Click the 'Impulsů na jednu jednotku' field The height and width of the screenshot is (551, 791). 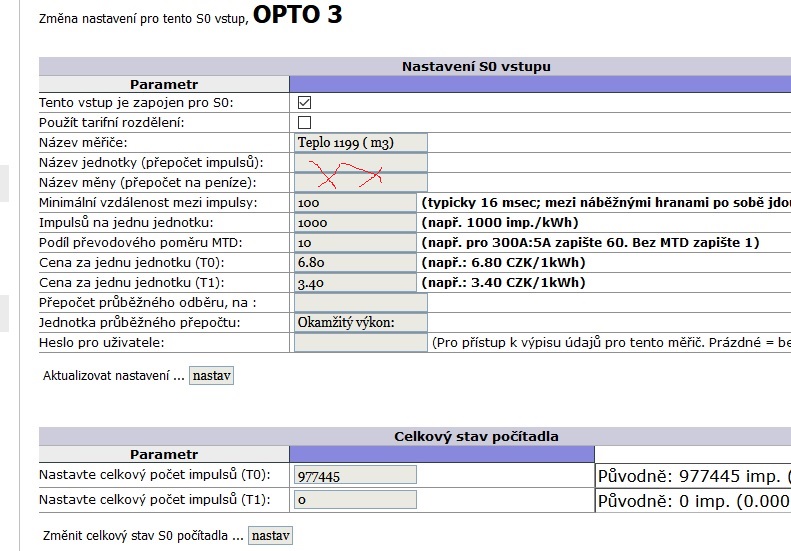coord(355,222)
